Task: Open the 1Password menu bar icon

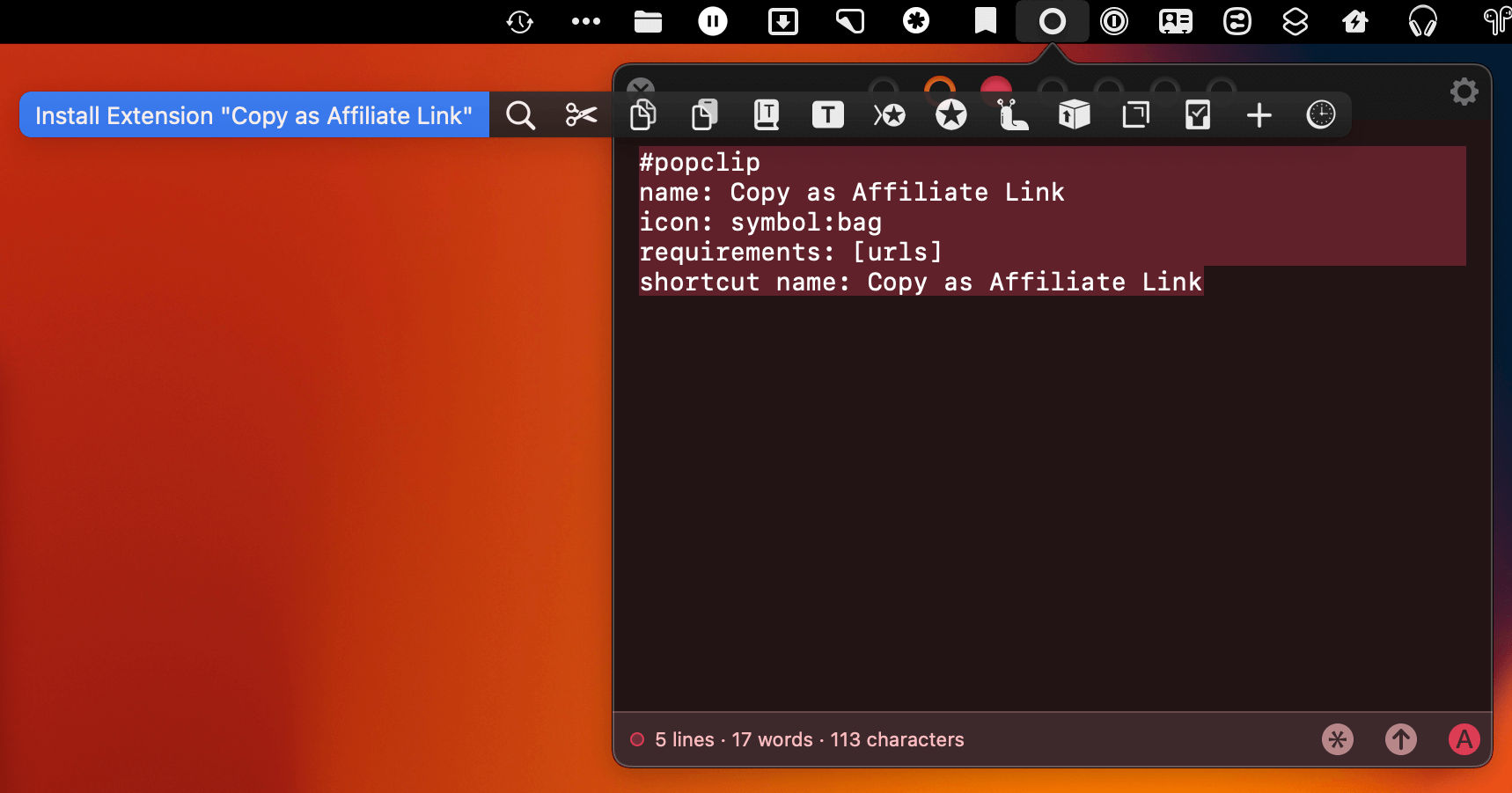Action: 1114,21
